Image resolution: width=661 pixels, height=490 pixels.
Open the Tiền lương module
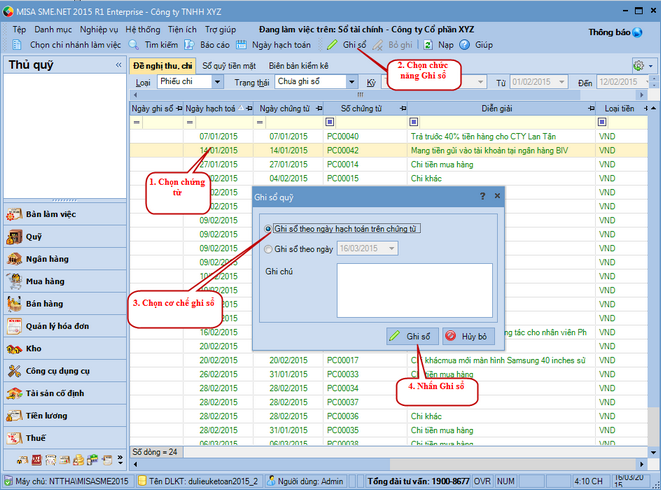tap(65, 415)
